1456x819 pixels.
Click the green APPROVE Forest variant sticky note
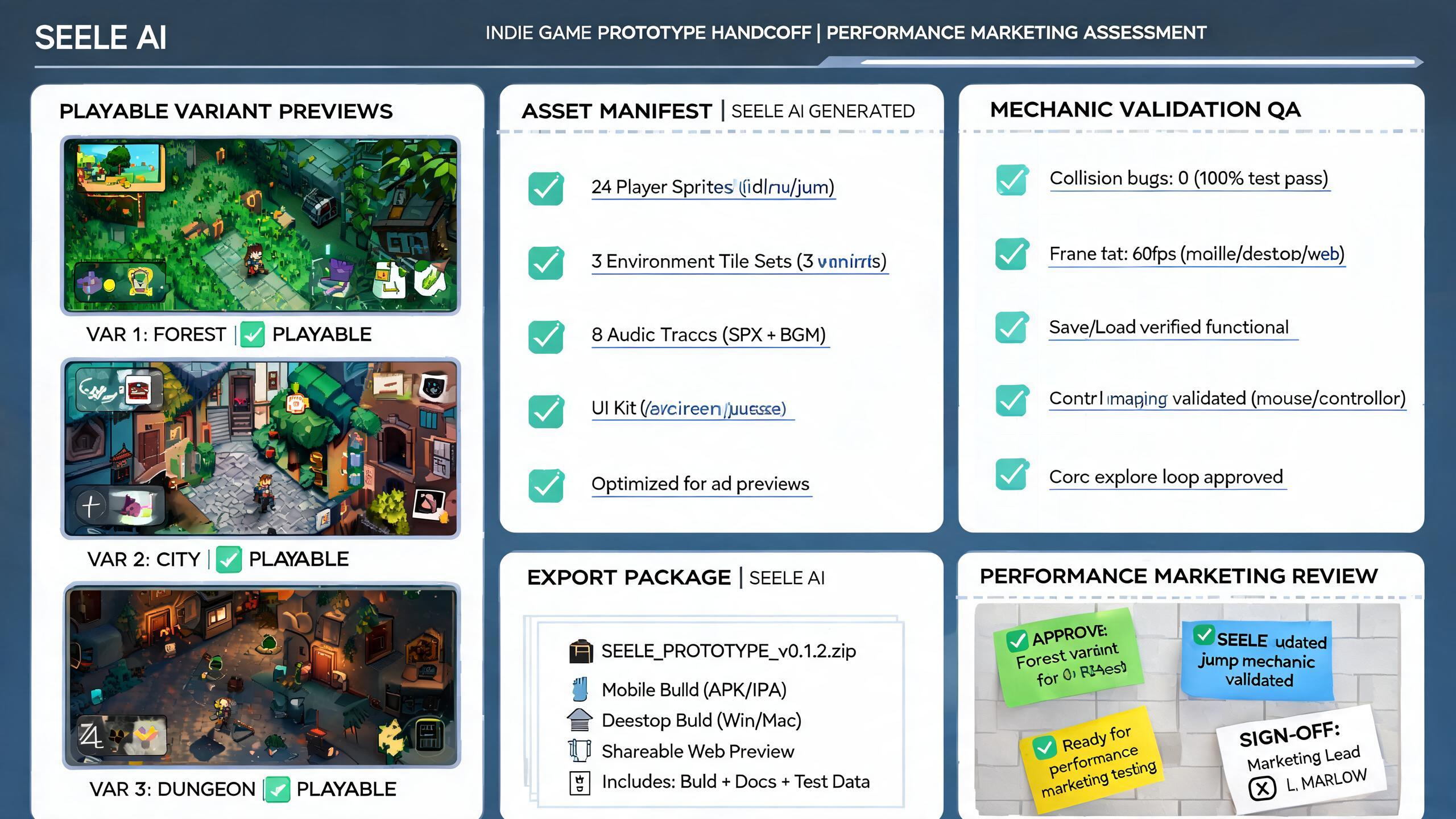[1068, 657]
